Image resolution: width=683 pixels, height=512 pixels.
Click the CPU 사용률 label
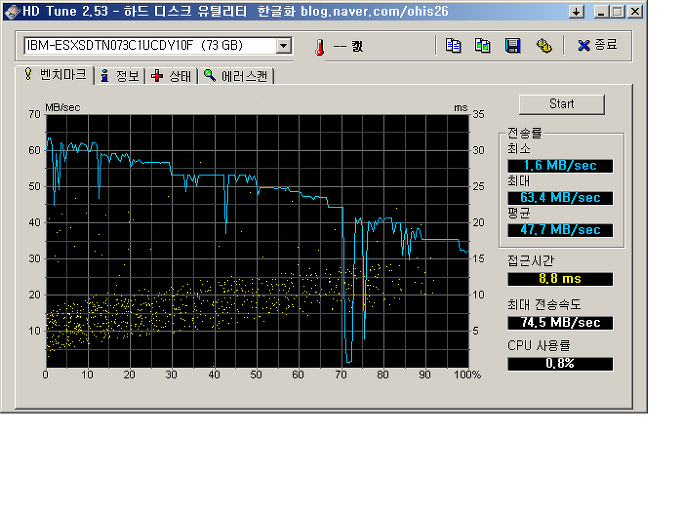point(539,346)
